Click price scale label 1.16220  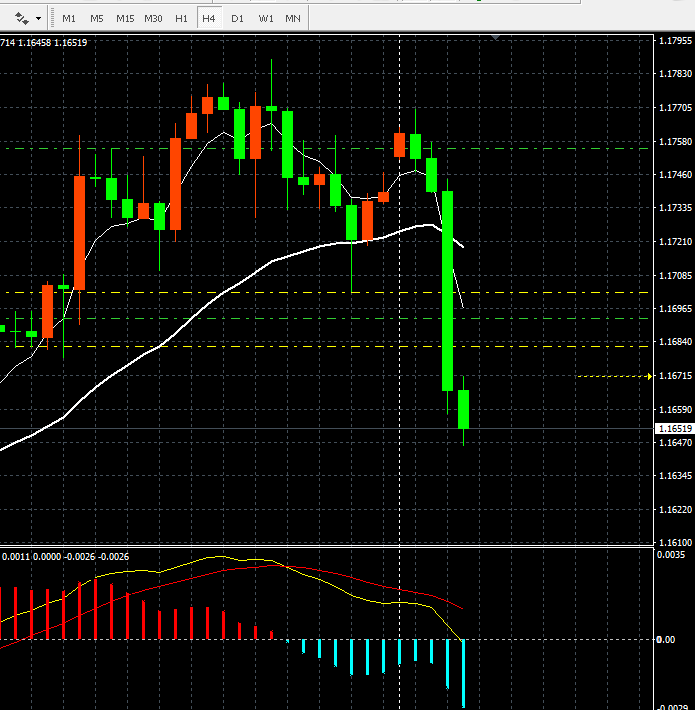click(x=675, y=510)
